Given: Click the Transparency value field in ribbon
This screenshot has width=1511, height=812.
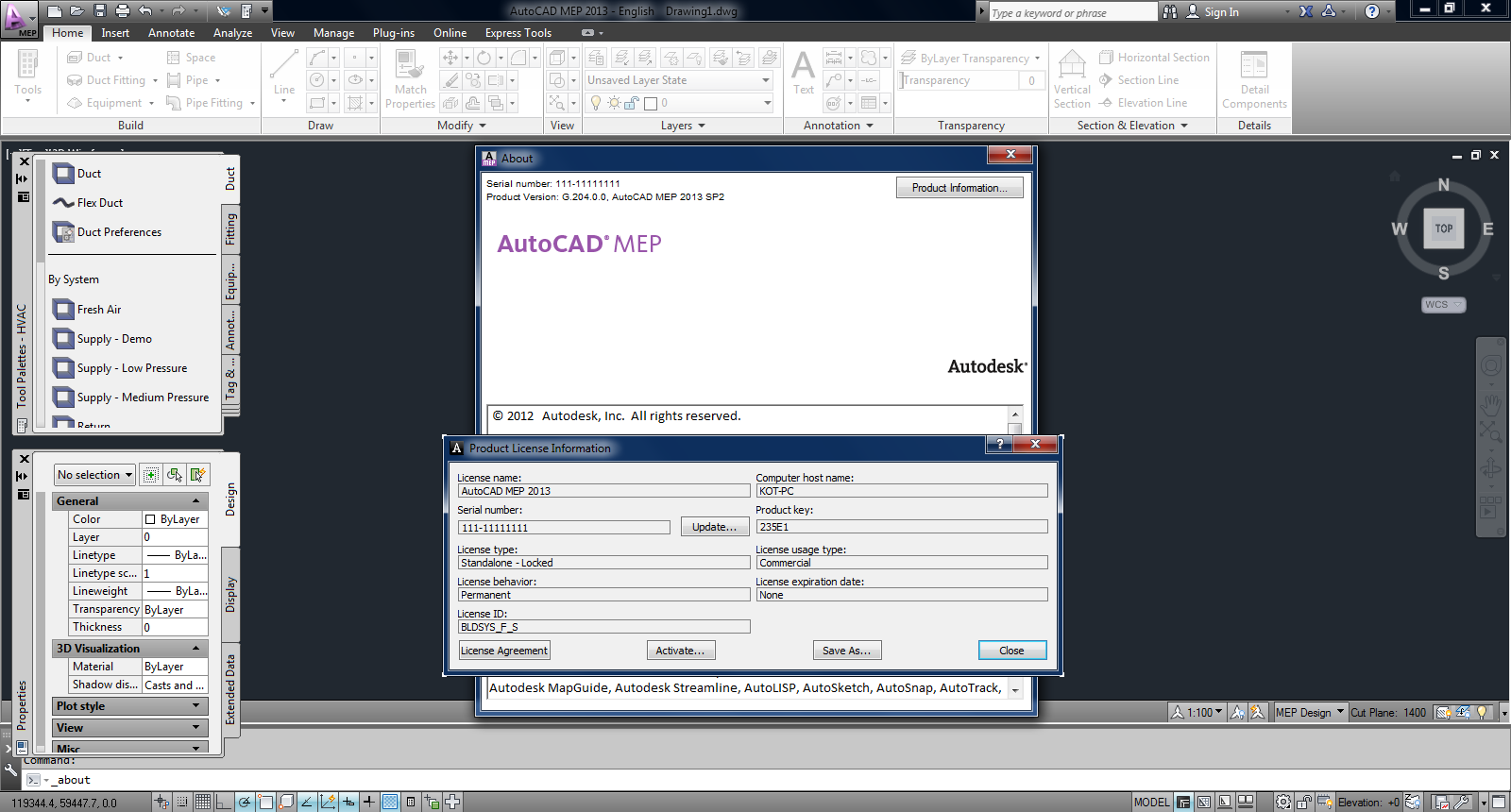Looking at the screenshot, I should tap(1031, 80).
